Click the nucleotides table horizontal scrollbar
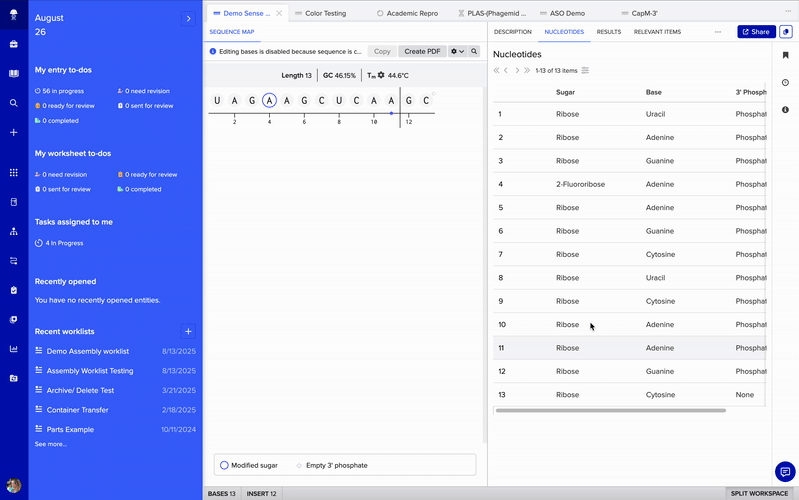 610,410
